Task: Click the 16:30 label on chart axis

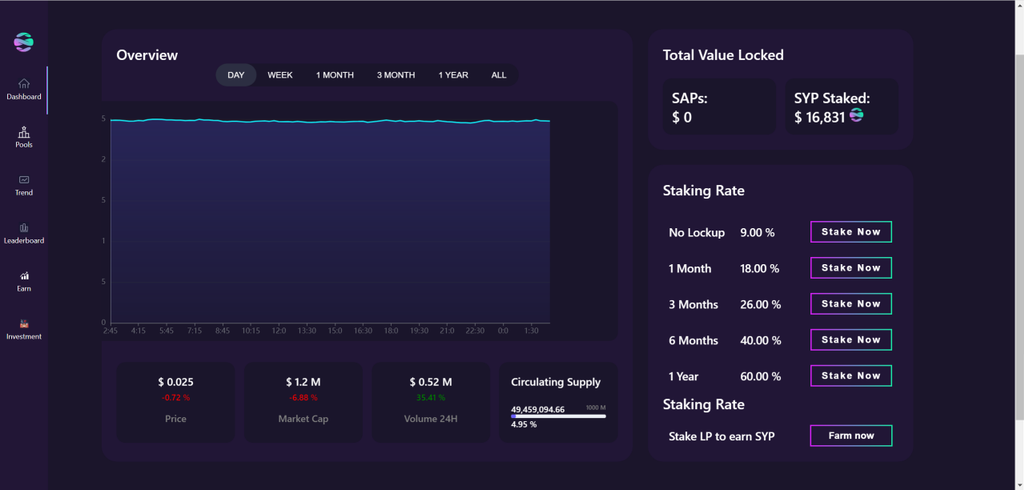Action: 363,331
